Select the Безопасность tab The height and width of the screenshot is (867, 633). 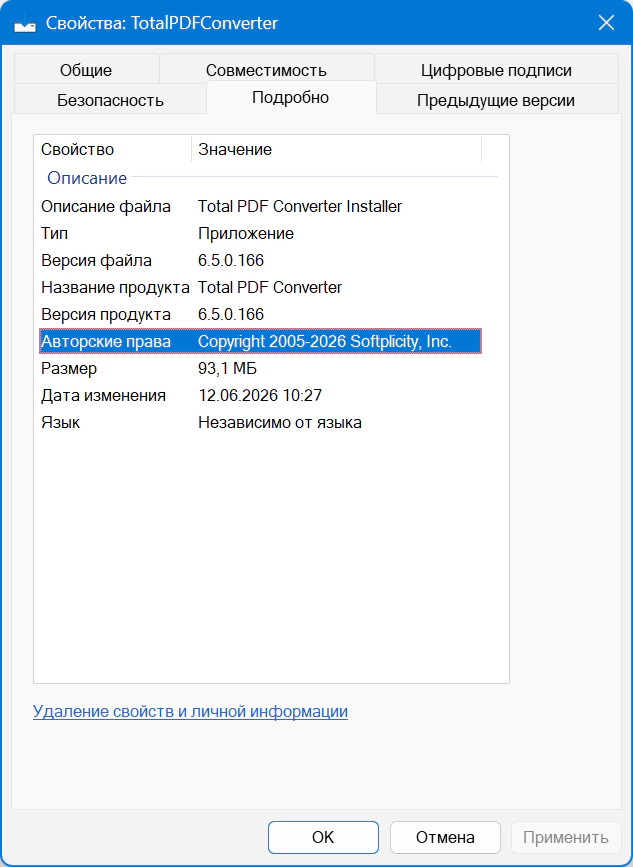(110, 100)
